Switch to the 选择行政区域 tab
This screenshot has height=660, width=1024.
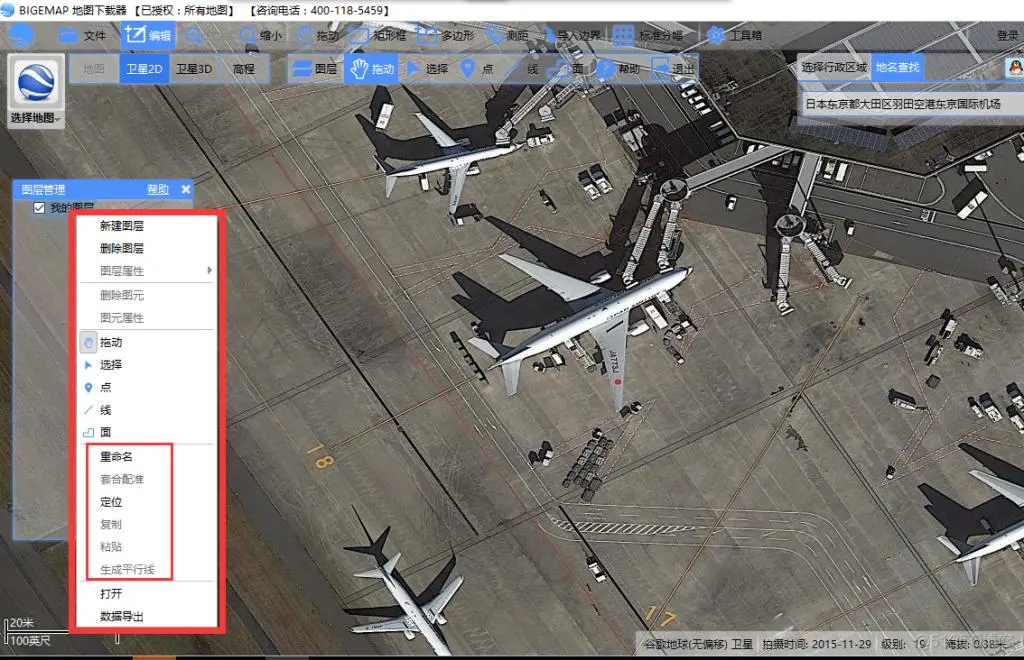pyautogui.click(x=834, y=67)
